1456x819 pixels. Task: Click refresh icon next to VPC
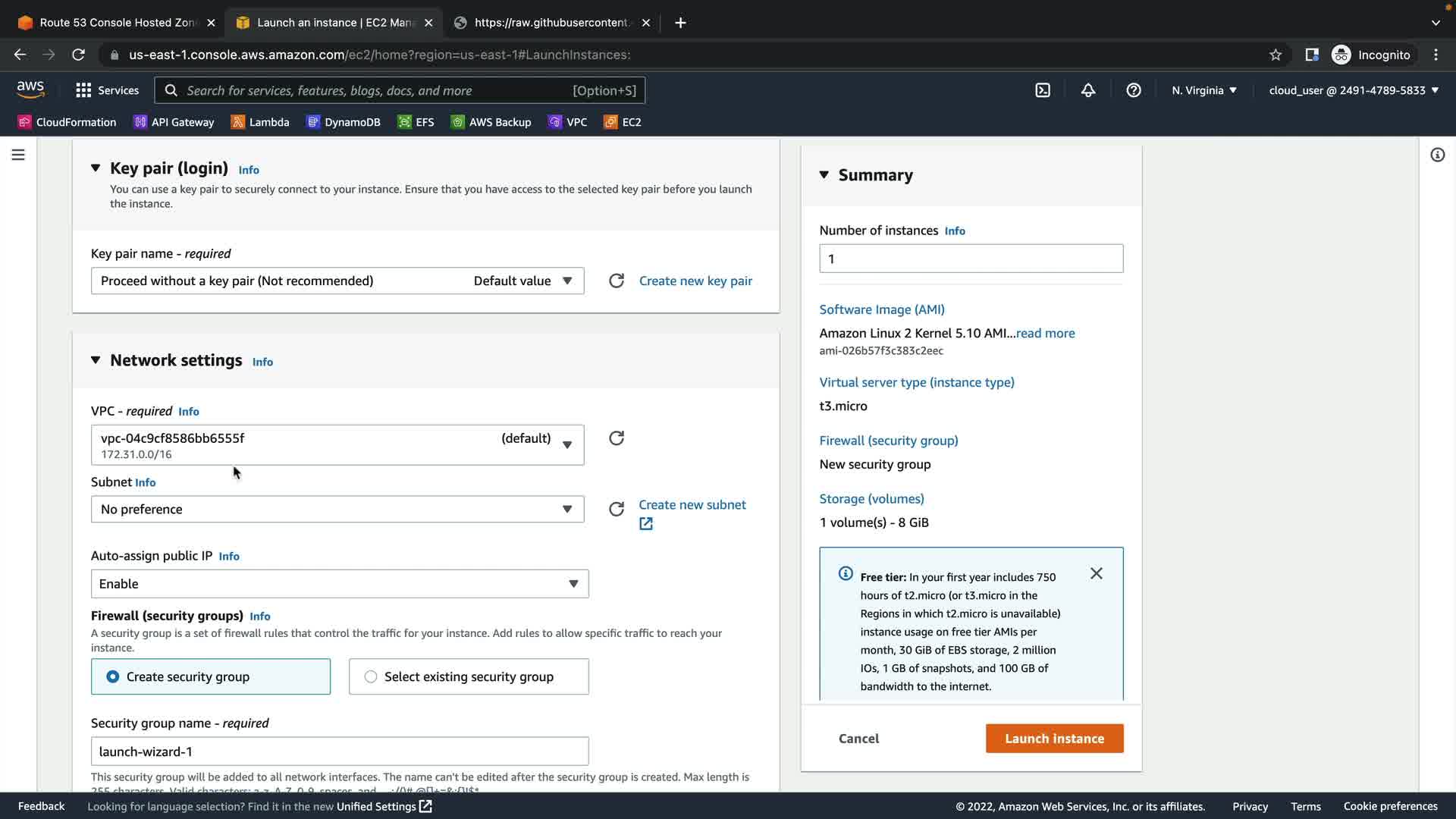click(x=617, y=438)
